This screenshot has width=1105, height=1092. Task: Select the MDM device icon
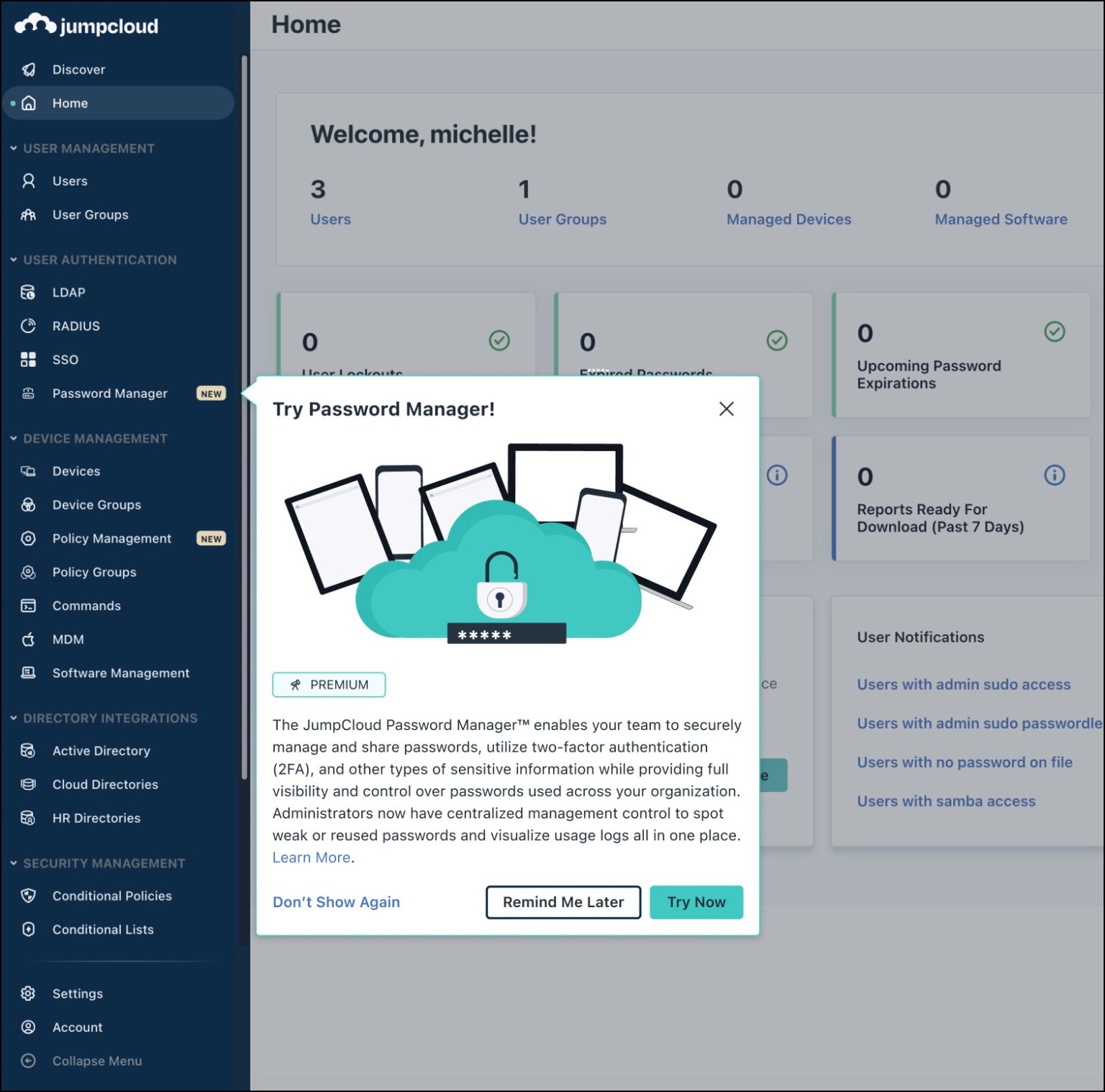click(29, 640)
